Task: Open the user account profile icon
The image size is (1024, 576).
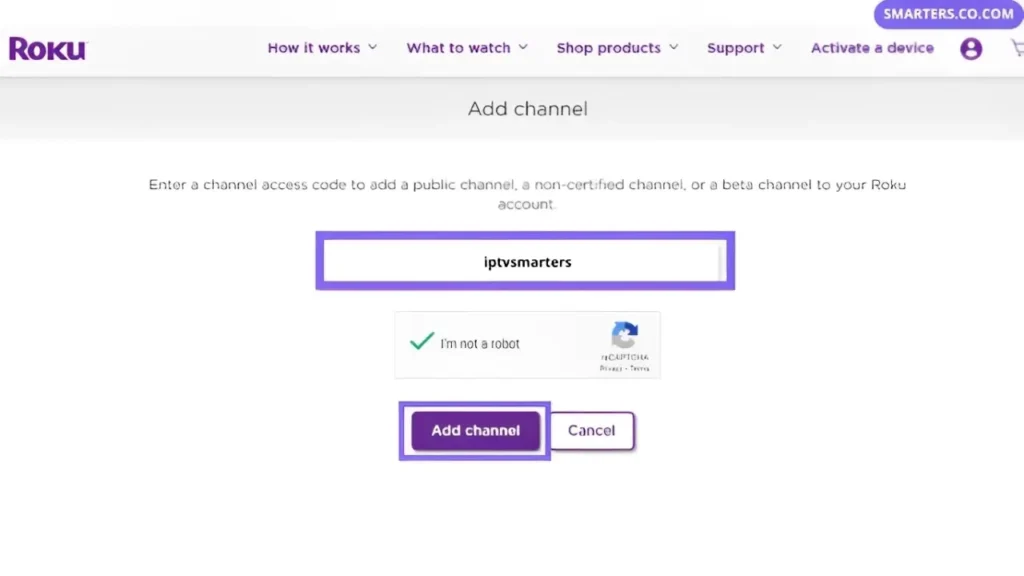Action: (970, 48)
